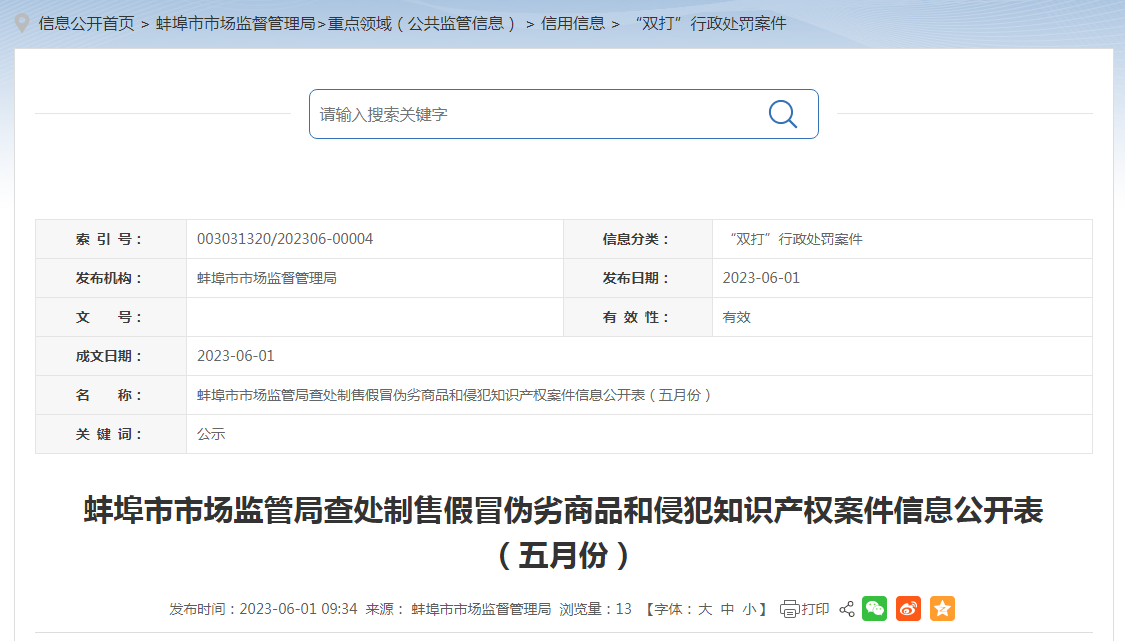Viewport: 1125px width, 641px height.
Task: Click the 打印 print link
Action: [815, 609]
